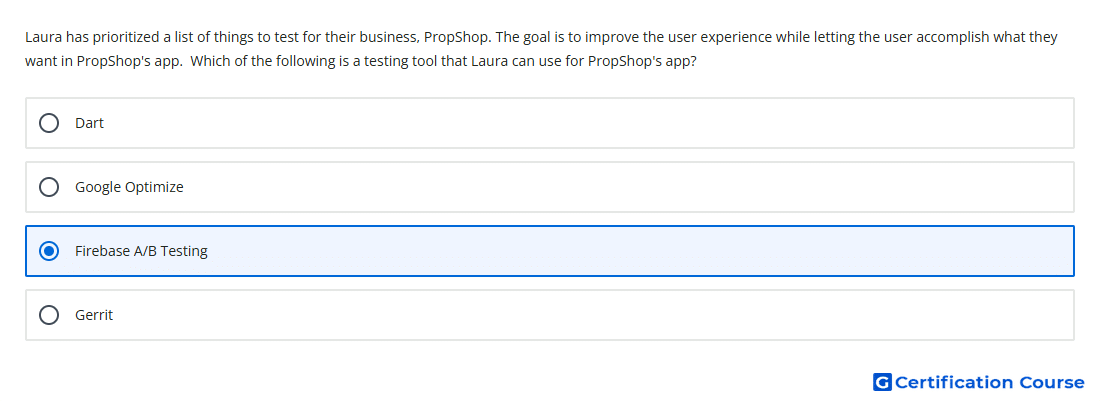
Task: Click the "Gerrit" answer label text
Action: pyautogui.click(x=94, y=315)
